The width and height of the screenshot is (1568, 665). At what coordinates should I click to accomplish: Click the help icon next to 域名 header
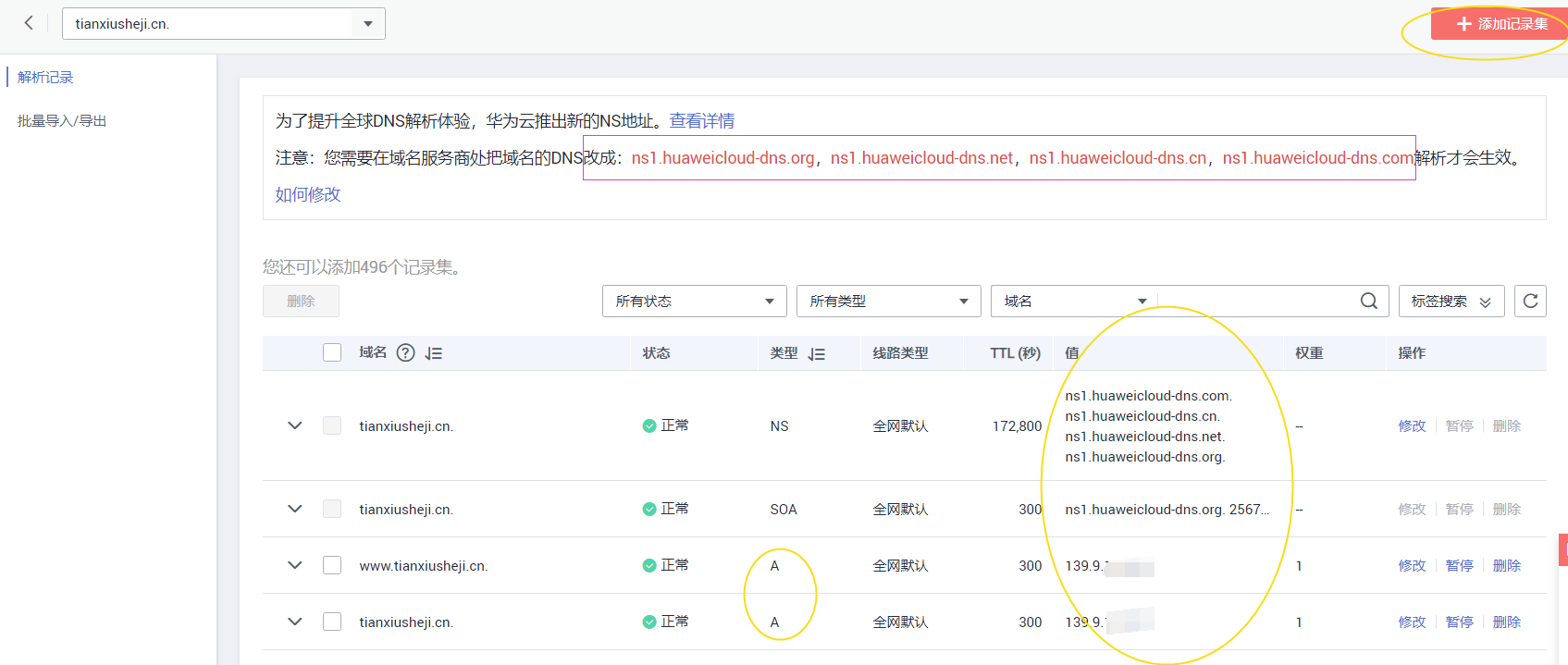point(405,352)
